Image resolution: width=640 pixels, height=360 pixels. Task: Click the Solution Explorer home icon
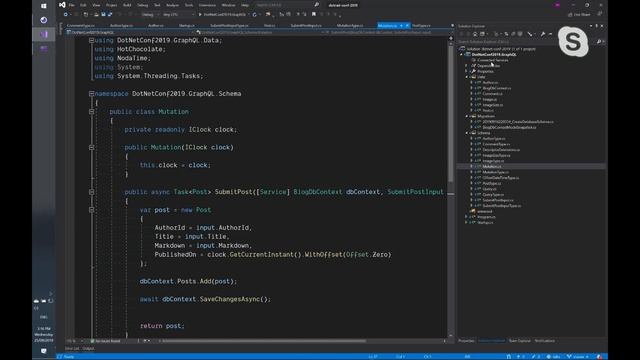point(475,34)
